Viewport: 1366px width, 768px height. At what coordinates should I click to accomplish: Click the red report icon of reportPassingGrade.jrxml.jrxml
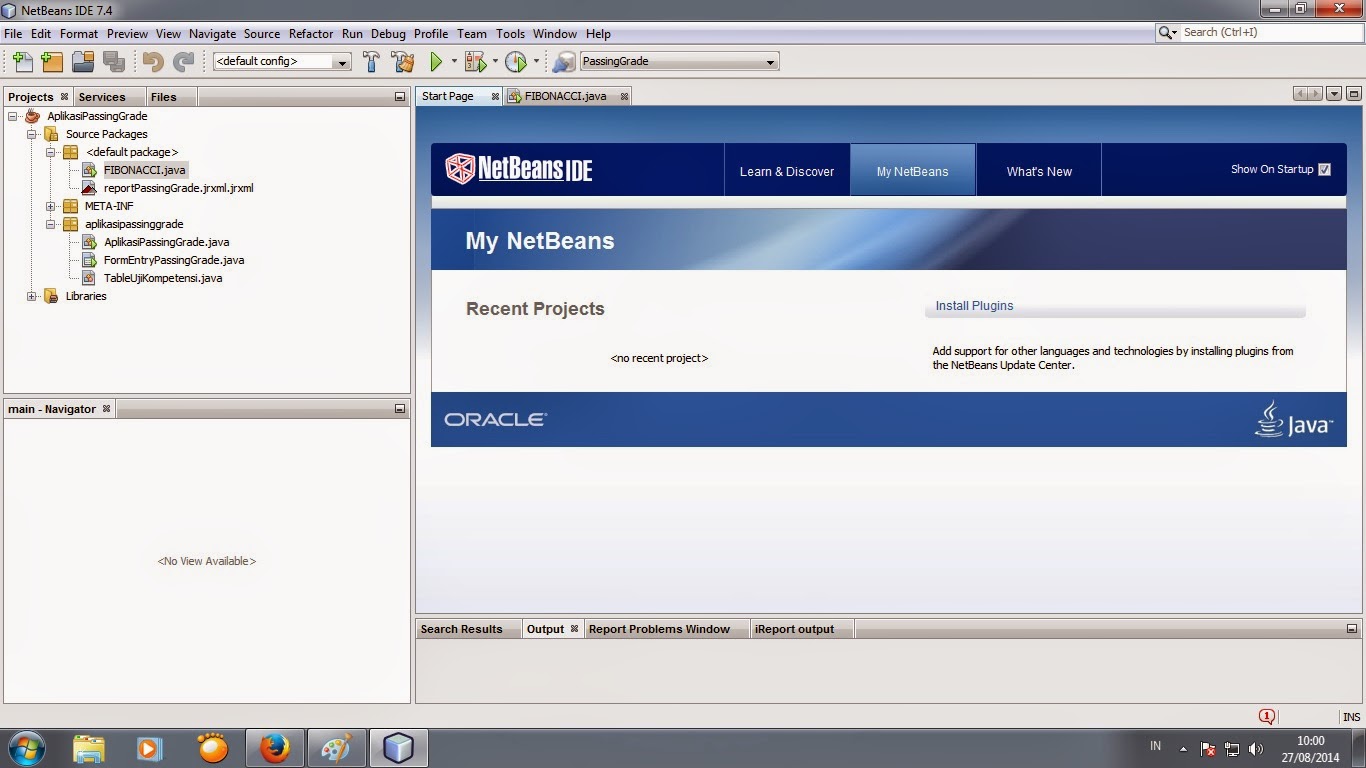(90, 188)
